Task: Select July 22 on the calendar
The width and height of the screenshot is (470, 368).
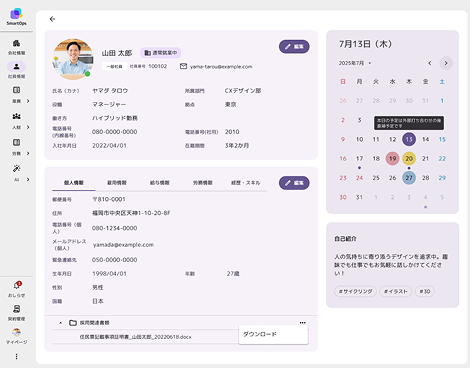Action: pyautogui.click(x=442, y=159)
